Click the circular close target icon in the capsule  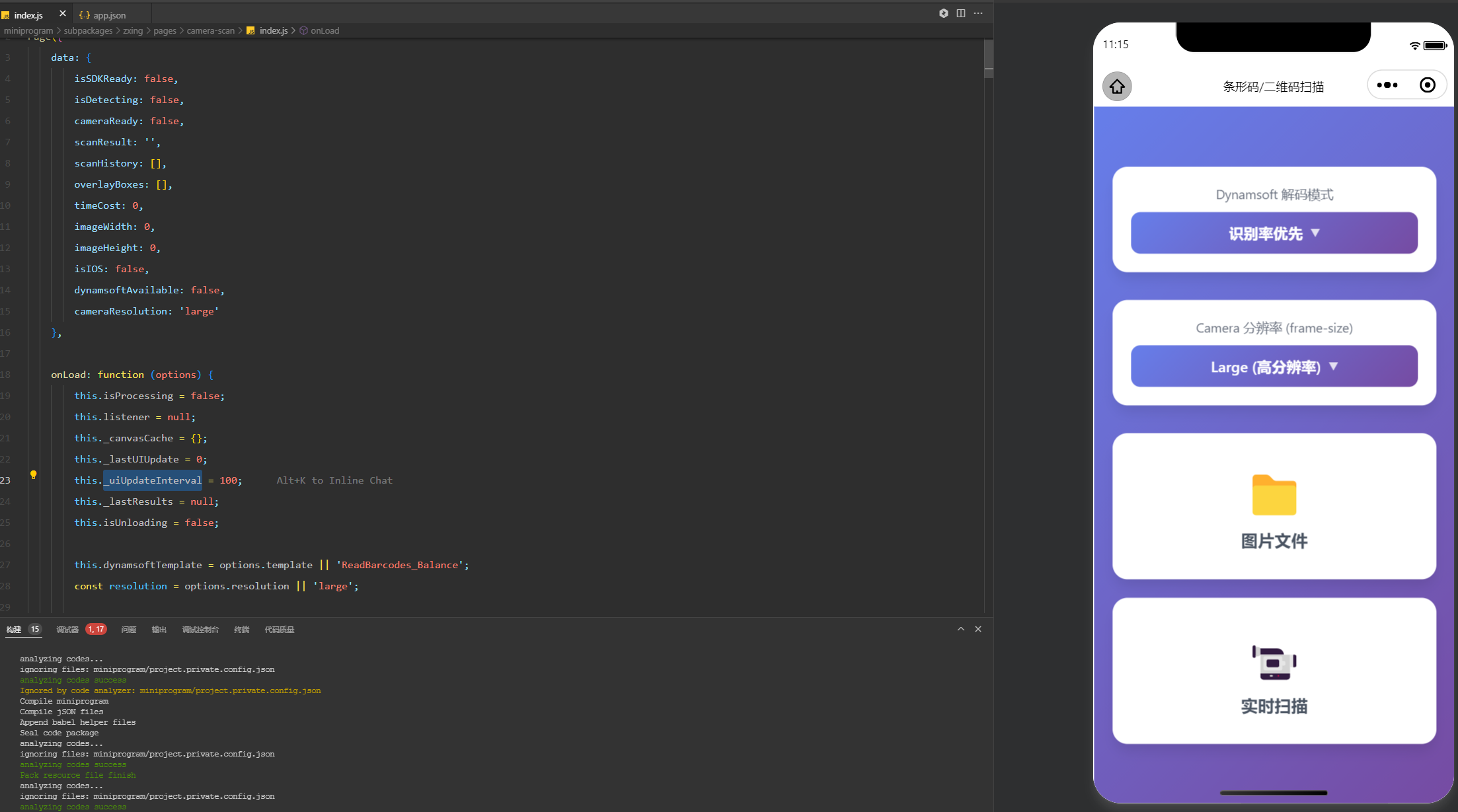click(x=1428, y=85)
